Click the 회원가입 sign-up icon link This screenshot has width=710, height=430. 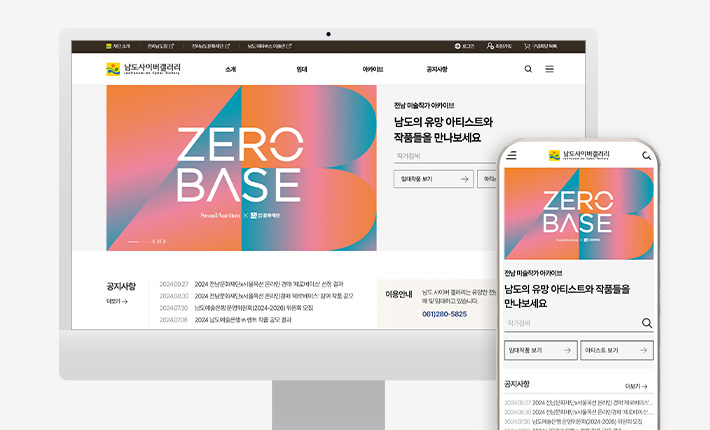pos(499,46)
